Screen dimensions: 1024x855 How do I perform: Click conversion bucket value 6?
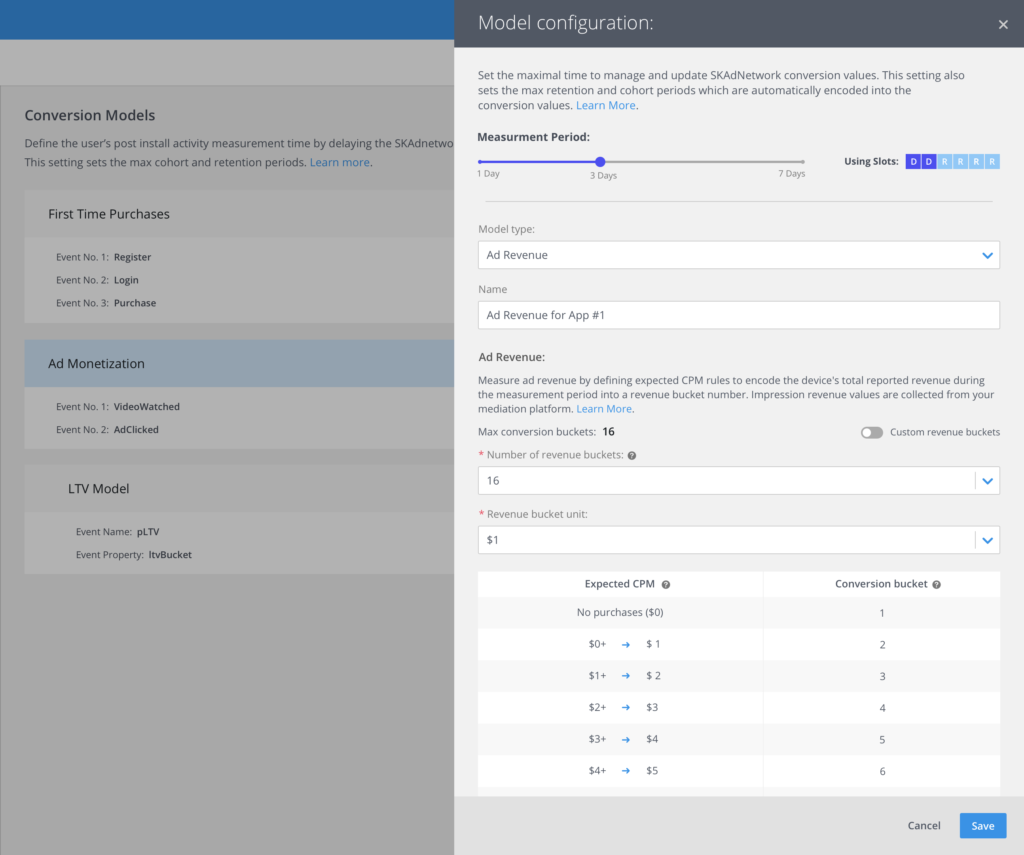(x=882, y=771)
